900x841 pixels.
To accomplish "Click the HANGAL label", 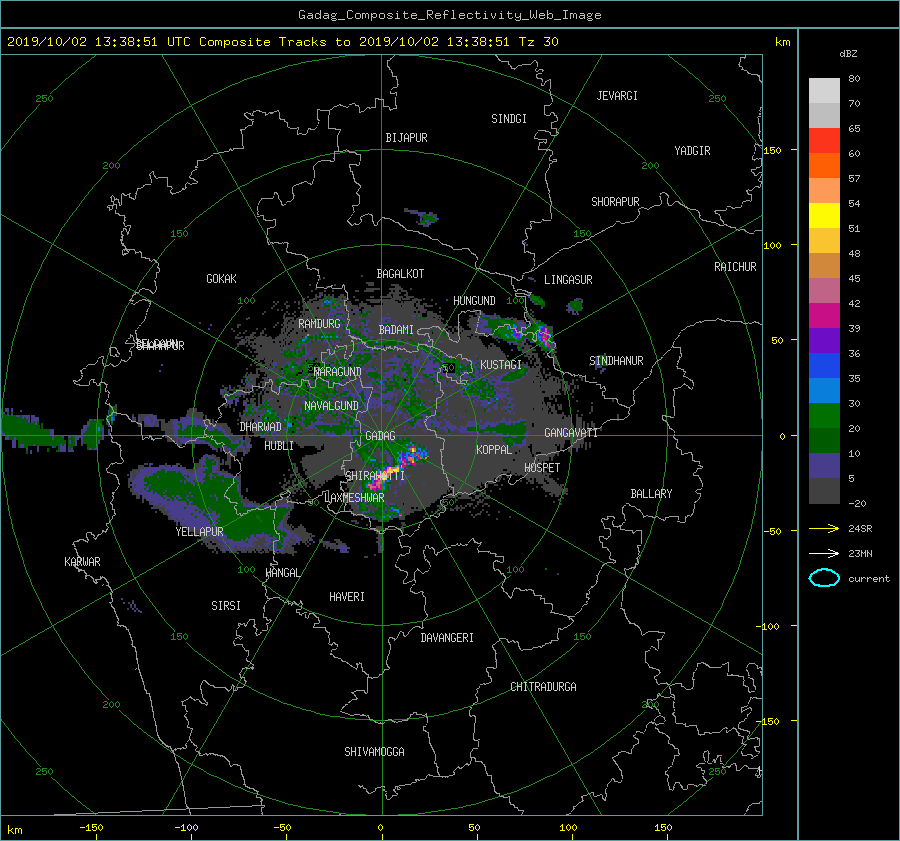I will point(282,573).
